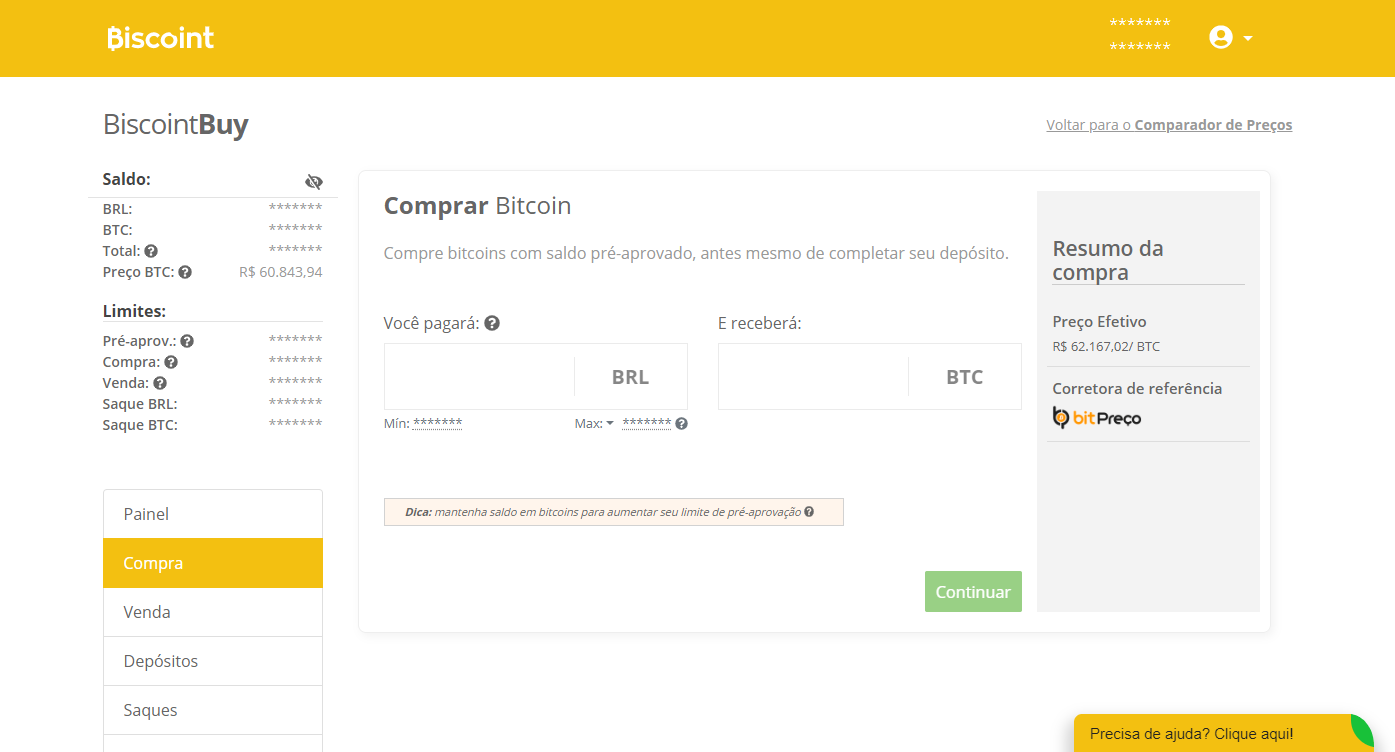
Task: Click the Preço BTC value R$ 60.843,94
Action: tap(280, 272)
